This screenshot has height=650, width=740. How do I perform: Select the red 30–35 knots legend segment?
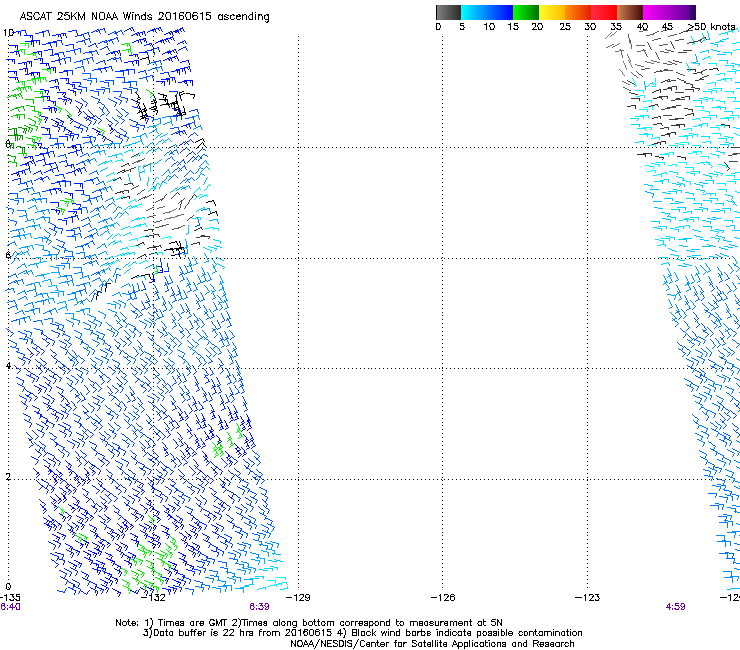pos(604,12)
